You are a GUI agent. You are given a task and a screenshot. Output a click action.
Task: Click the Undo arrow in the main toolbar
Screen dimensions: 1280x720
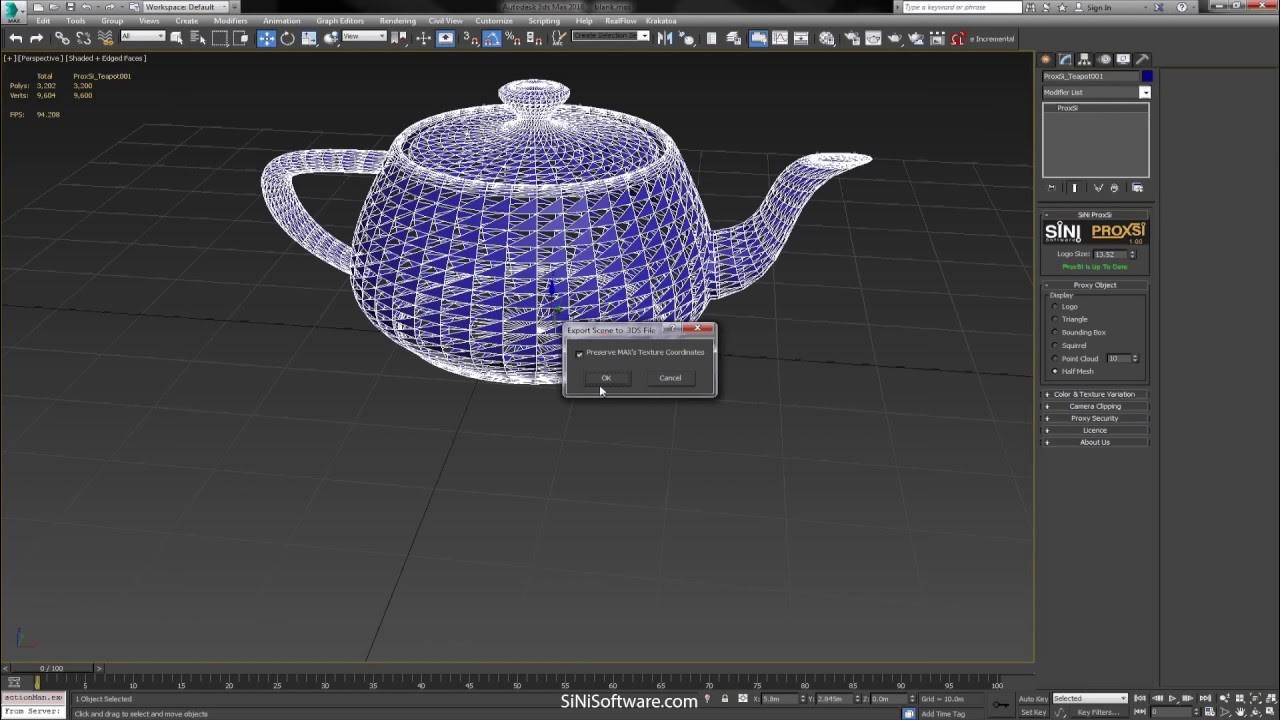pos(16,38)
